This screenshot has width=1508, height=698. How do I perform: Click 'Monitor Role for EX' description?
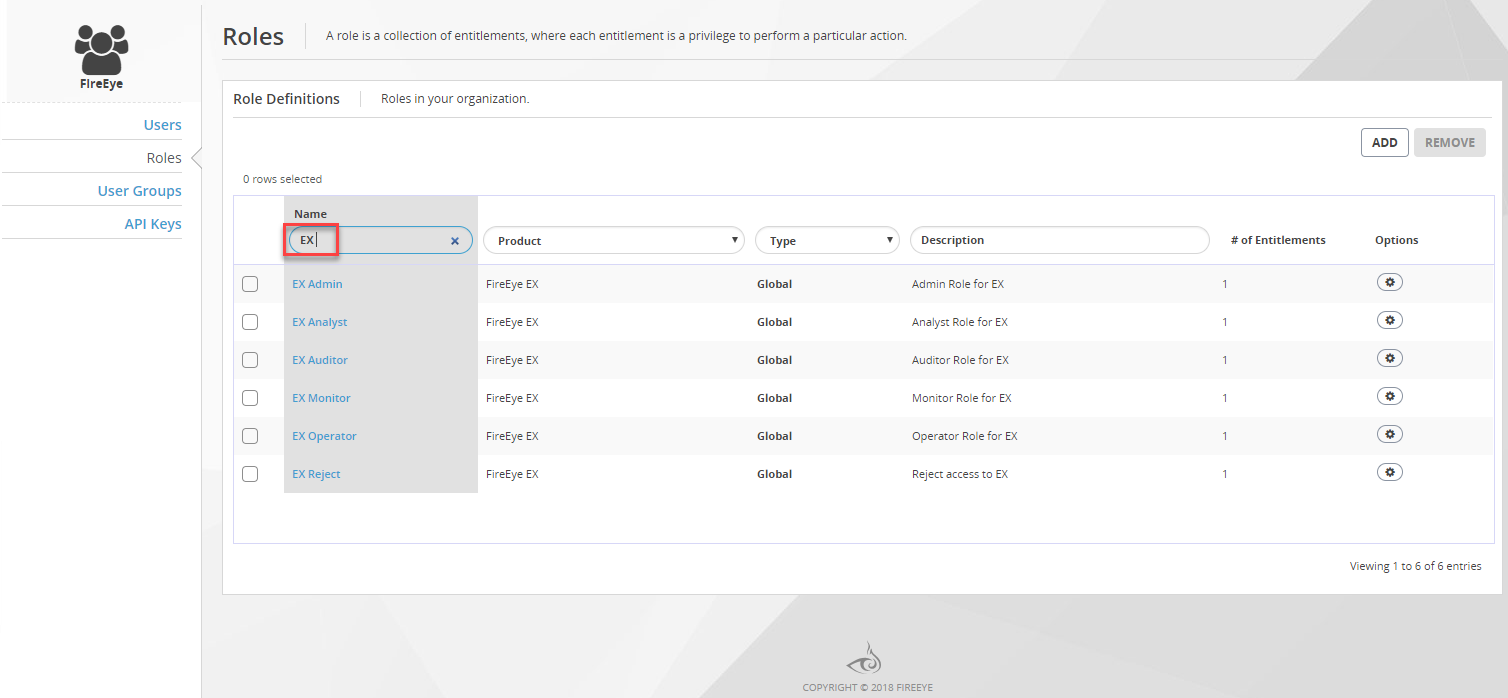(x=962, y=398)
